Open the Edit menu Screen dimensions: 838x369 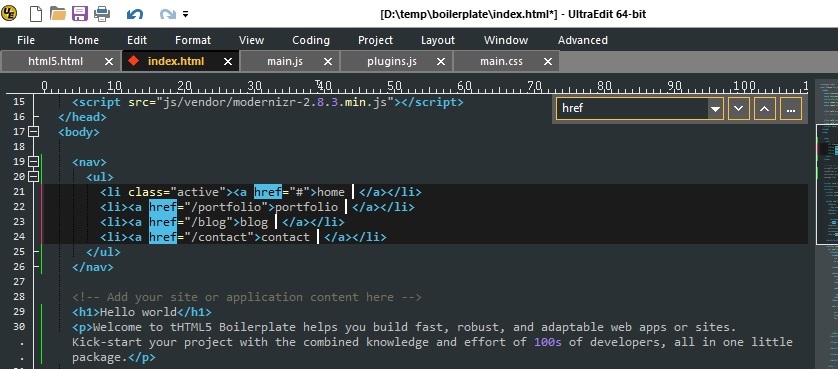(137, 40)
